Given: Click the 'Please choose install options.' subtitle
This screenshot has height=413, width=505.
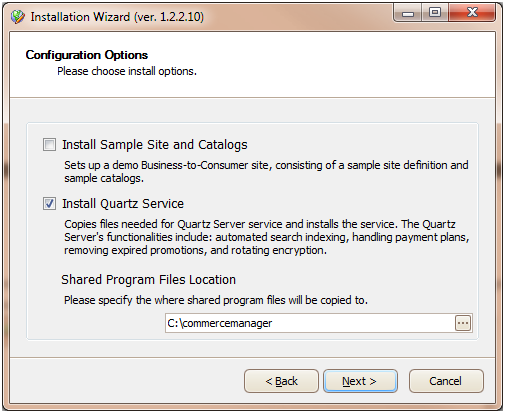Looking at the screenshot, I should coord(127,71).
